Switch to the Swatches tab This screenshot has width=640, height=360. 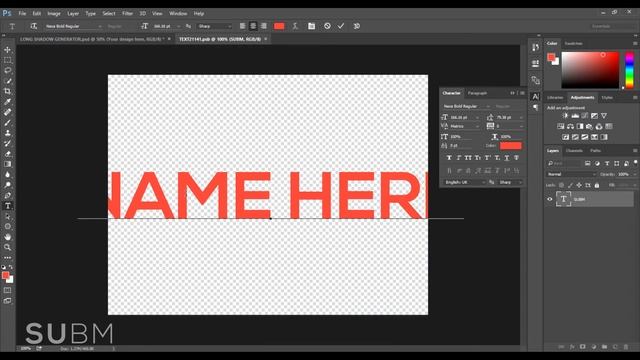pos(573,43)
